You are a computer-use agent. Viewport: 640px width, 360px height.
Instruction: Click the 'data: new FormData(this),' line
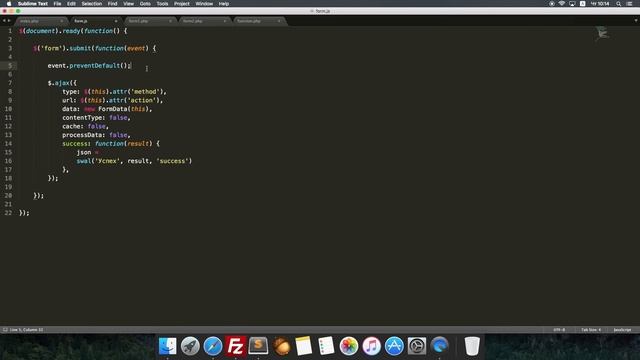(x=107, y=109)
